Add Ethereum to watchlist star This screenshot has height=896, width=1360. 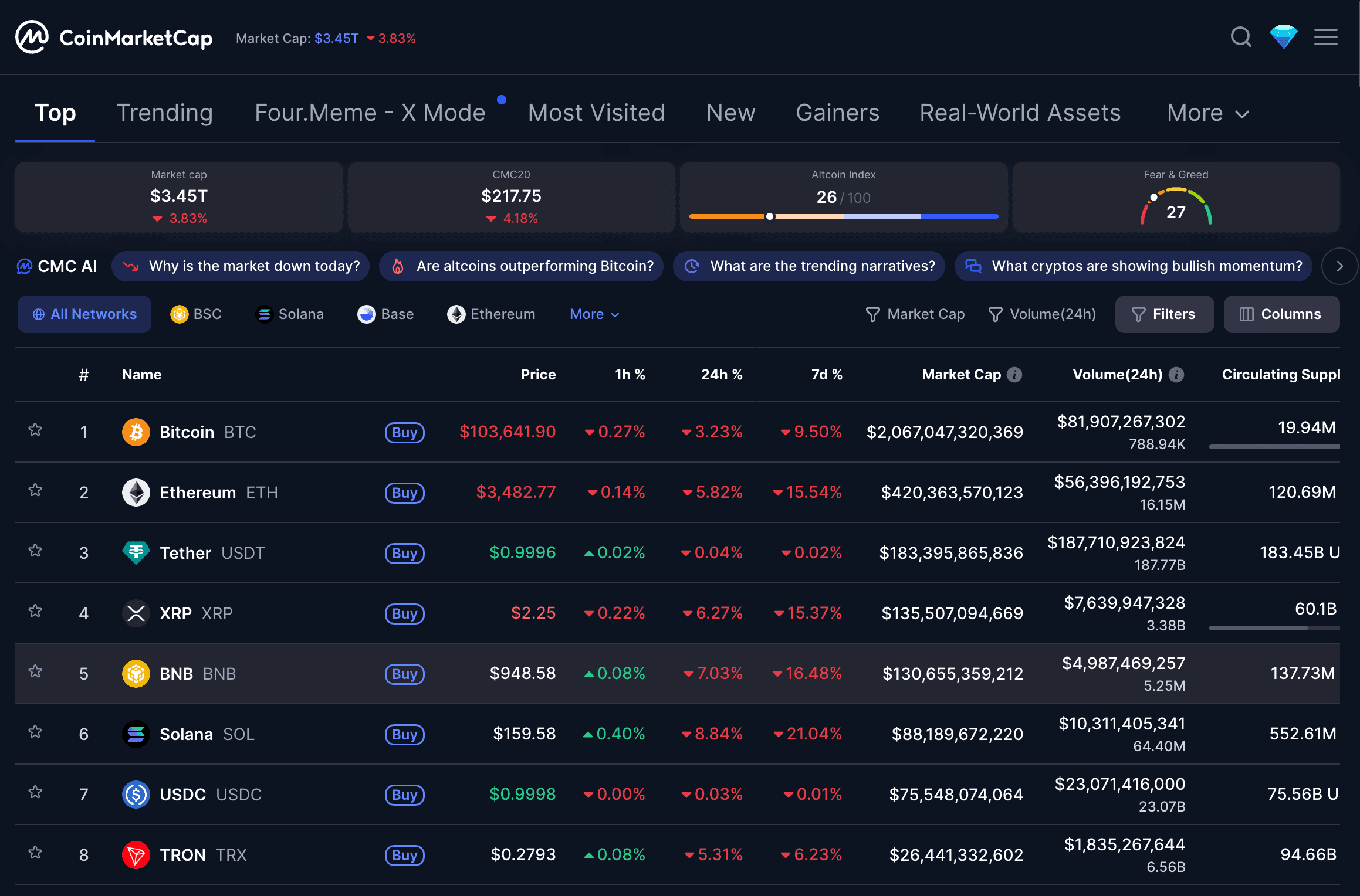point(35,491)
